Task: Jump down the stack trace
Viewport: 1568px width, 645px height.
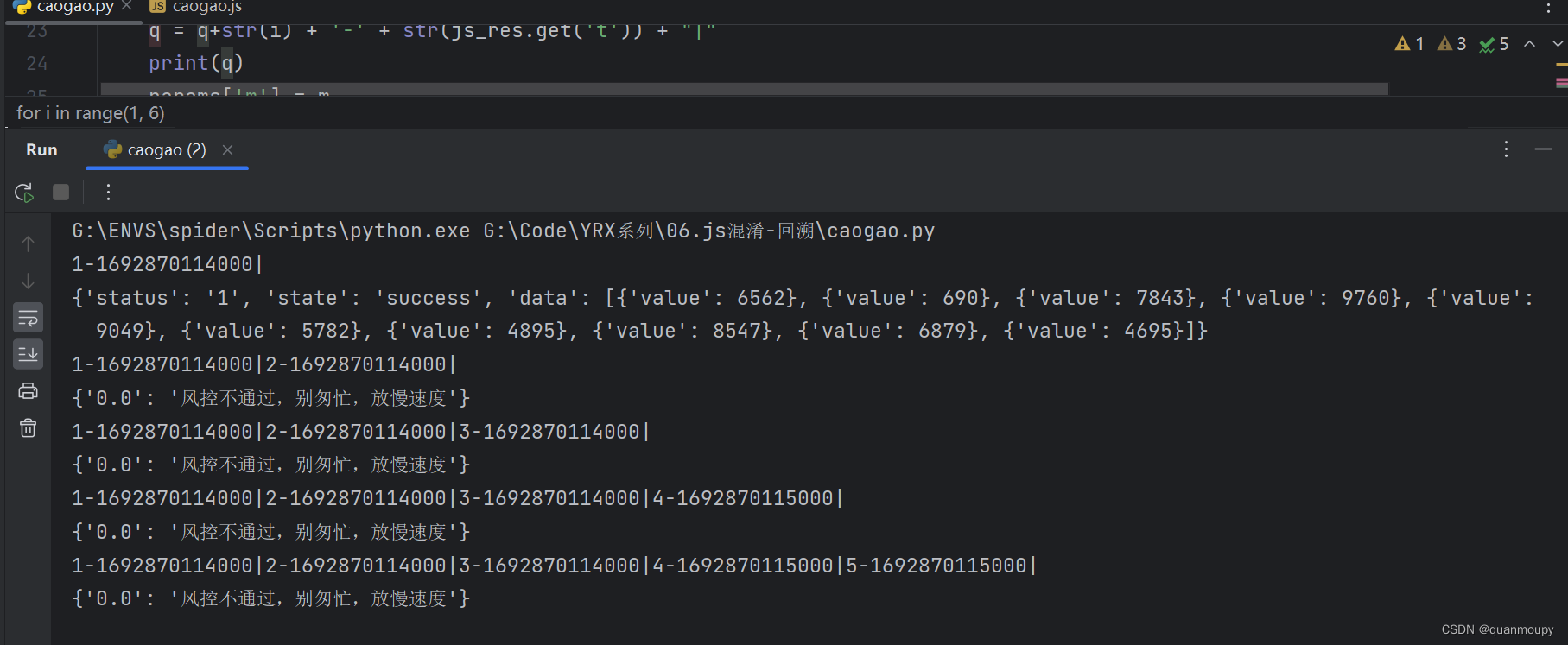Action: 28,281
